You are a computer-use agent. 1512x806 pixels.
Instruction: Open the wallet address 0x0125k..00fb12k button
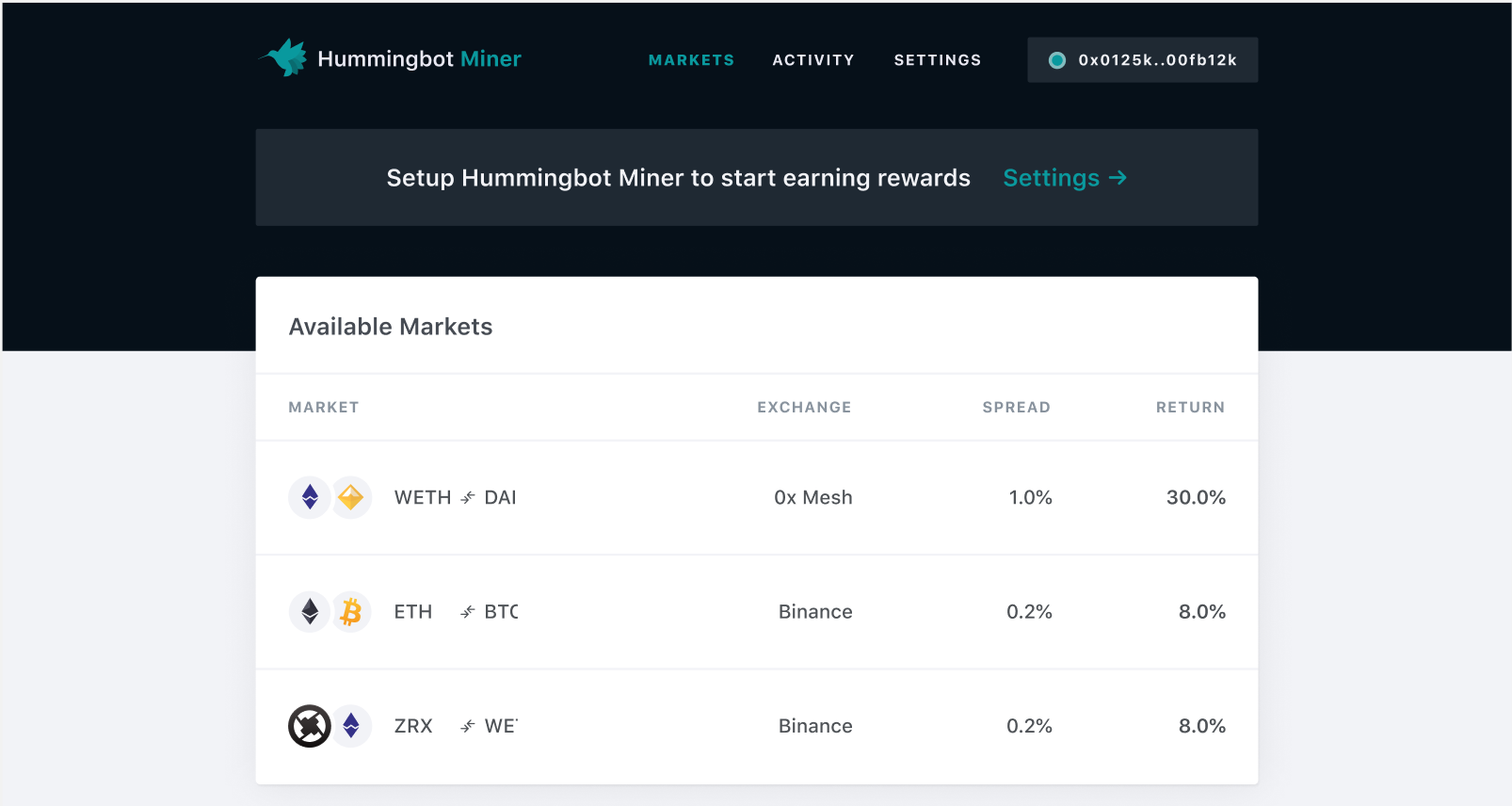(x=1143, y=60)
